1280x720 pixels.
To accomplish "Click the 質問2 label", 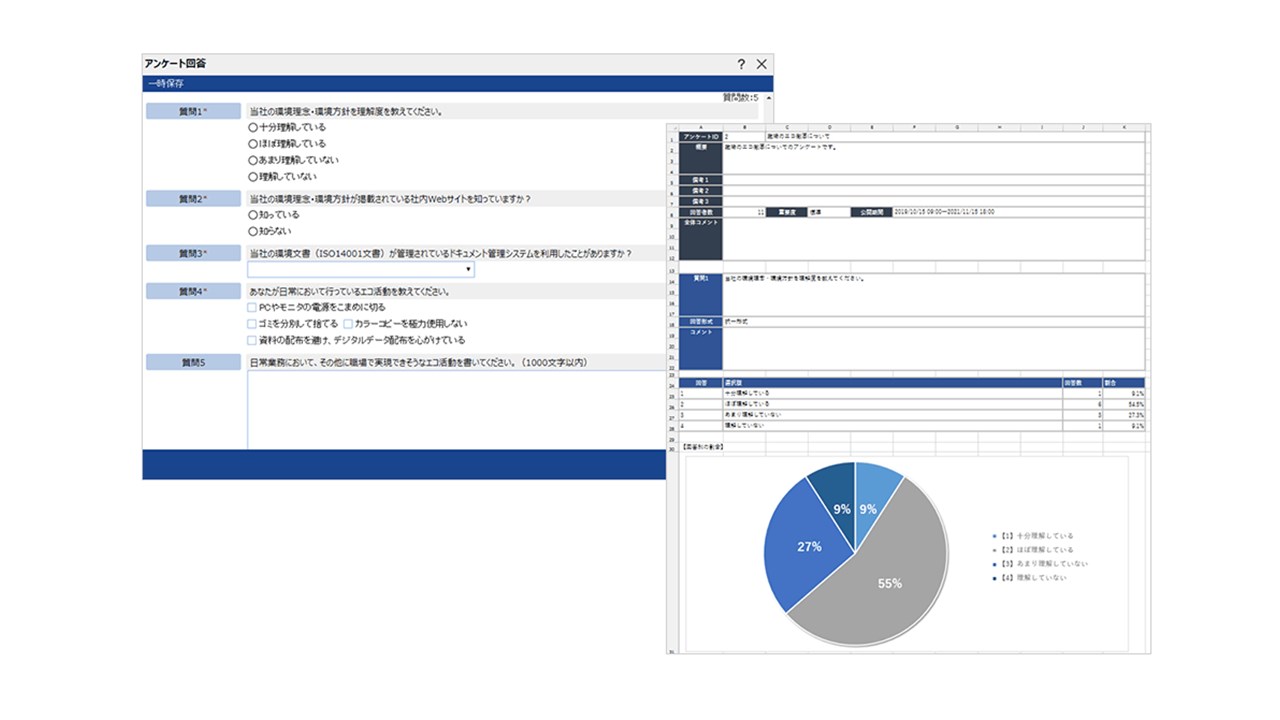I will 193,199.
